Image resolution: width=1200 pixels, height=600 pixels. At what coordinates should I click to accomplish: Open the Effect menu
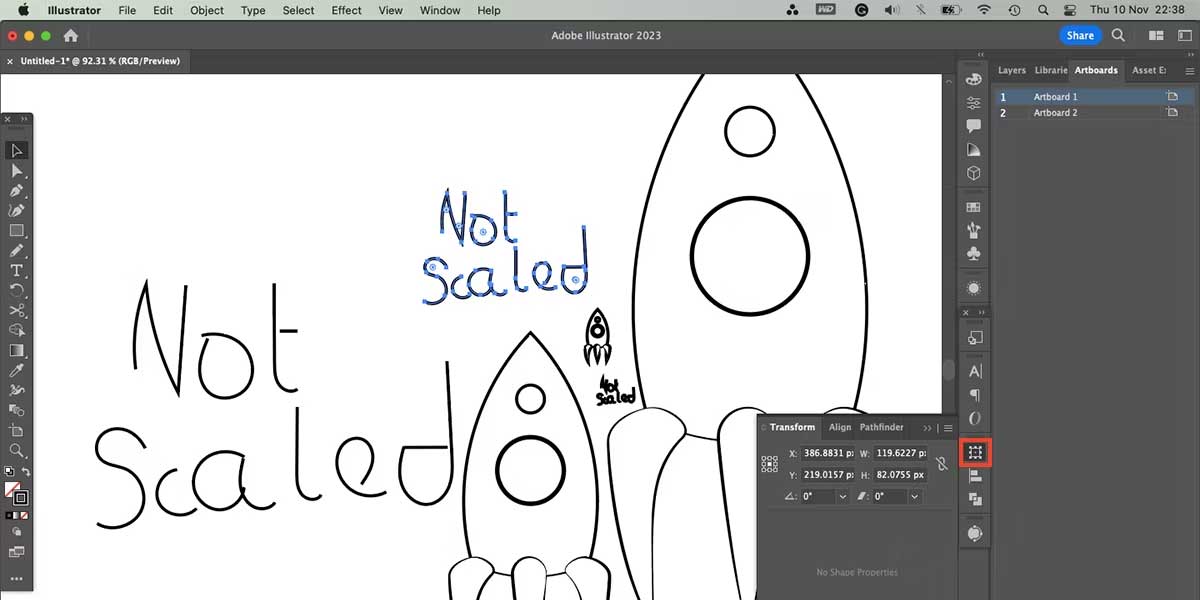pyautogui.click(x=346, y=10)
